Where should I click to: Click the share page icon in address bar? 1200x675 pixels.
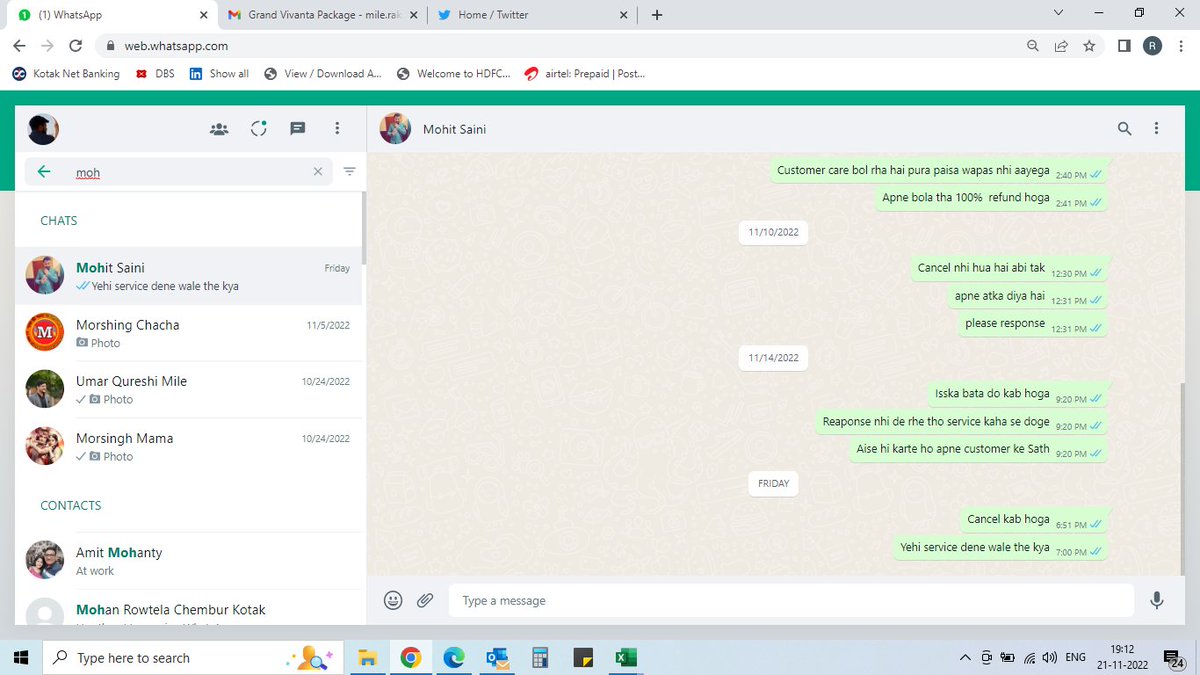pyautogui.click(x=1061, y=46)
